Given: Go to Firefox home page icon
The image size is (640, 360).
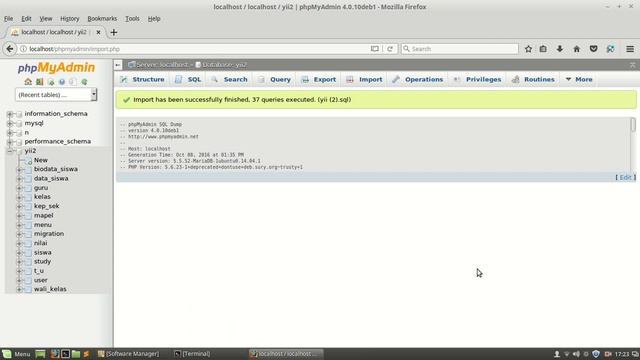Looking at the screenshot, I should [x=576, y=49].
